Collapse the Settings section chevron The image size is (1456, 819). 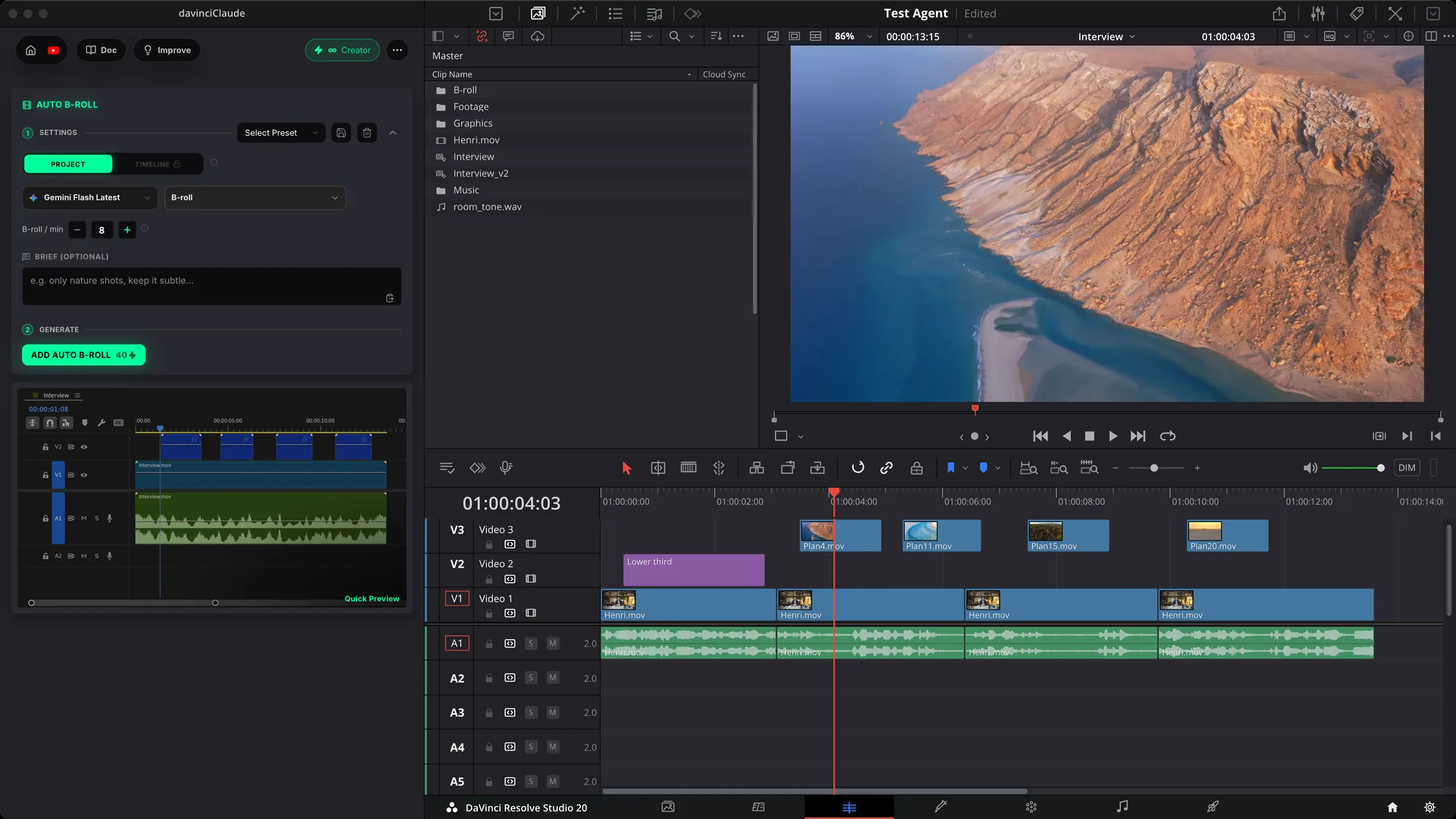(392, 133)
